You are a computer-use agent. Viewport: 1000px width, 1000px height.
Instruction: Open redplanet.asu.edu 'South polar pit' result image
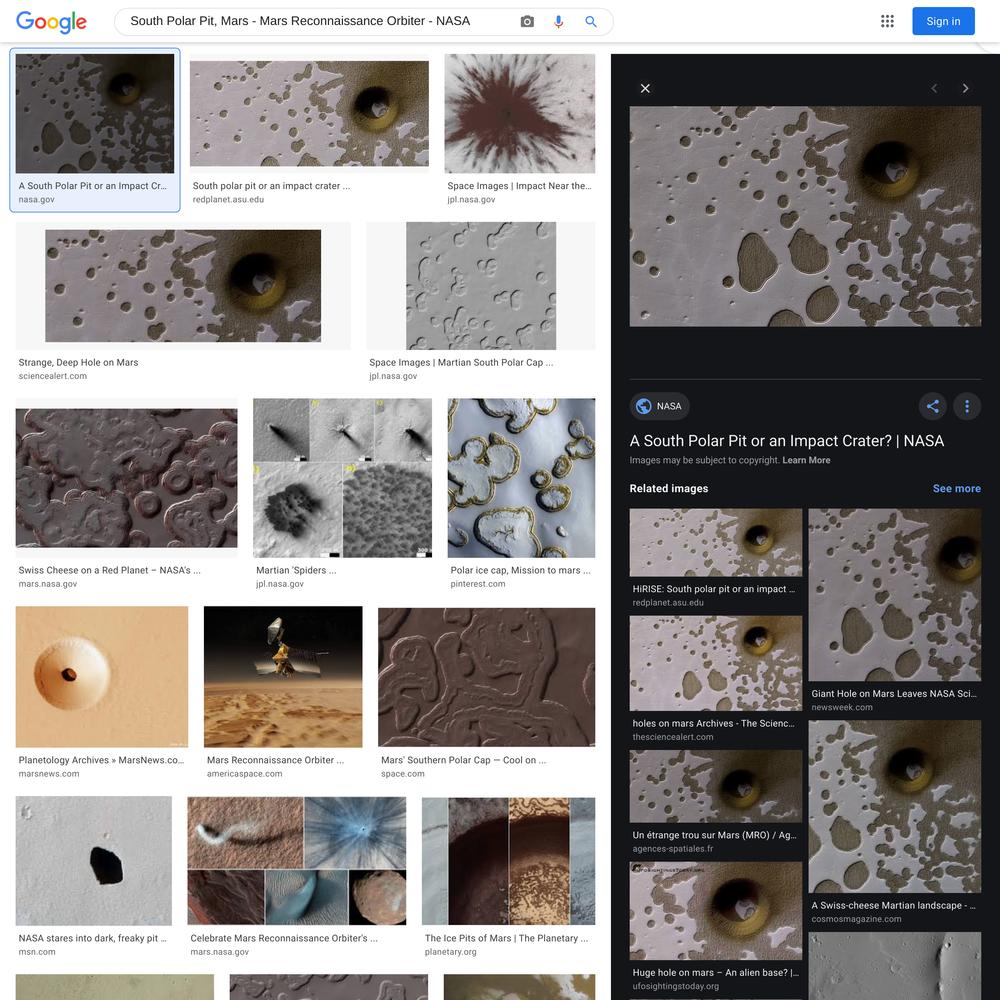(x=309, y=114)
